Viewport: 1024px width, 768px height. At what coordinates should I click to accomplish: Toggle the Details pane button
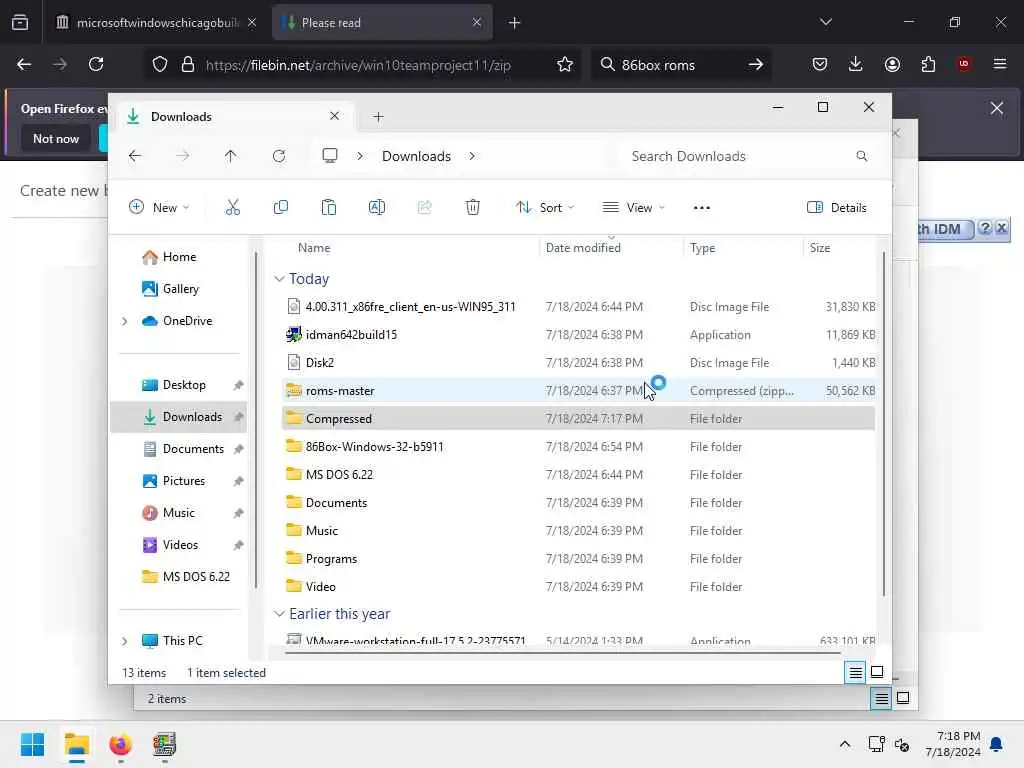[837, 208]
